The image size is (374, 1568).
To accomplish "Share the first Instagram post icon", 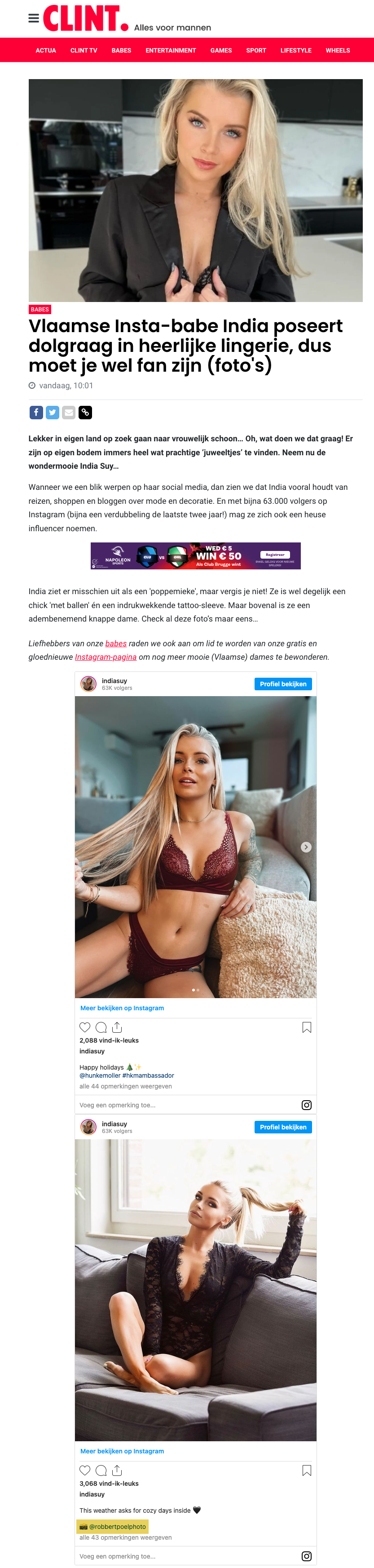I will tap(117, 1027).
